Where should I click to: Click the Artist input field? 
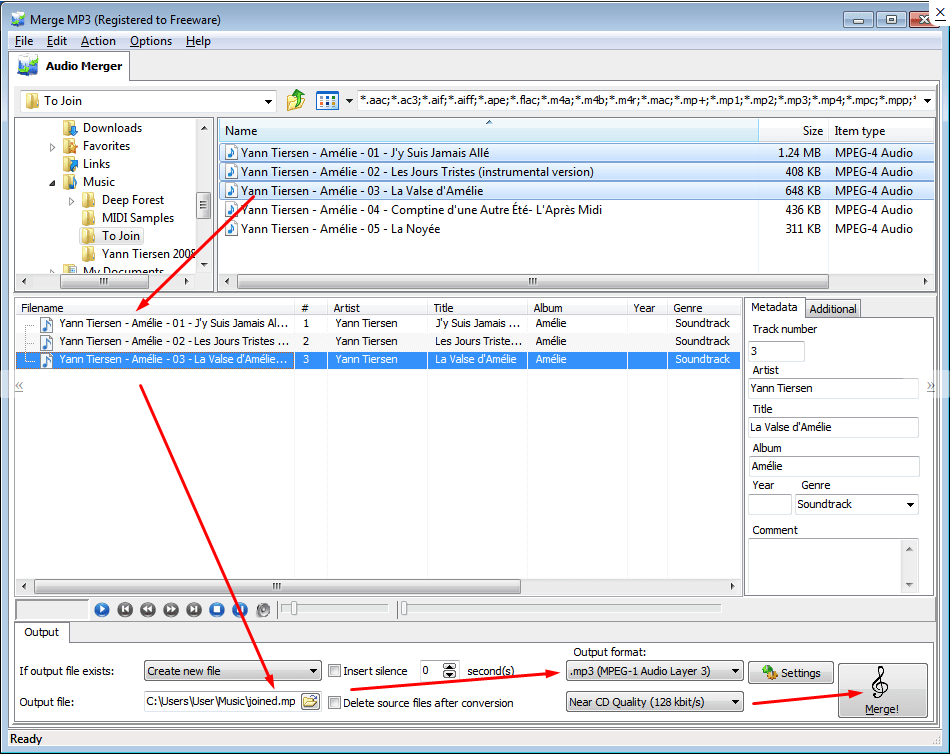click(x=833, y=388)
